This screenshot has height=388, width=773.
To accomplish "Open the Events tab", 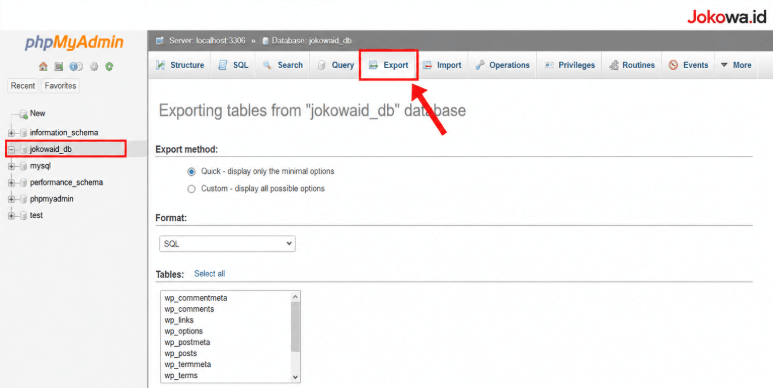I will pos(688,65).
